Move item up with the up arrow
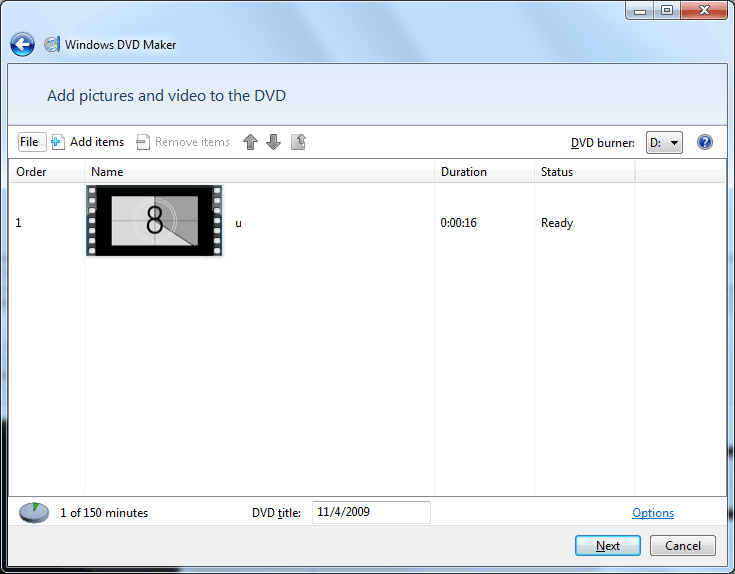Image resolution: width=735 pixels, height=574 pixels. (250, 142)
